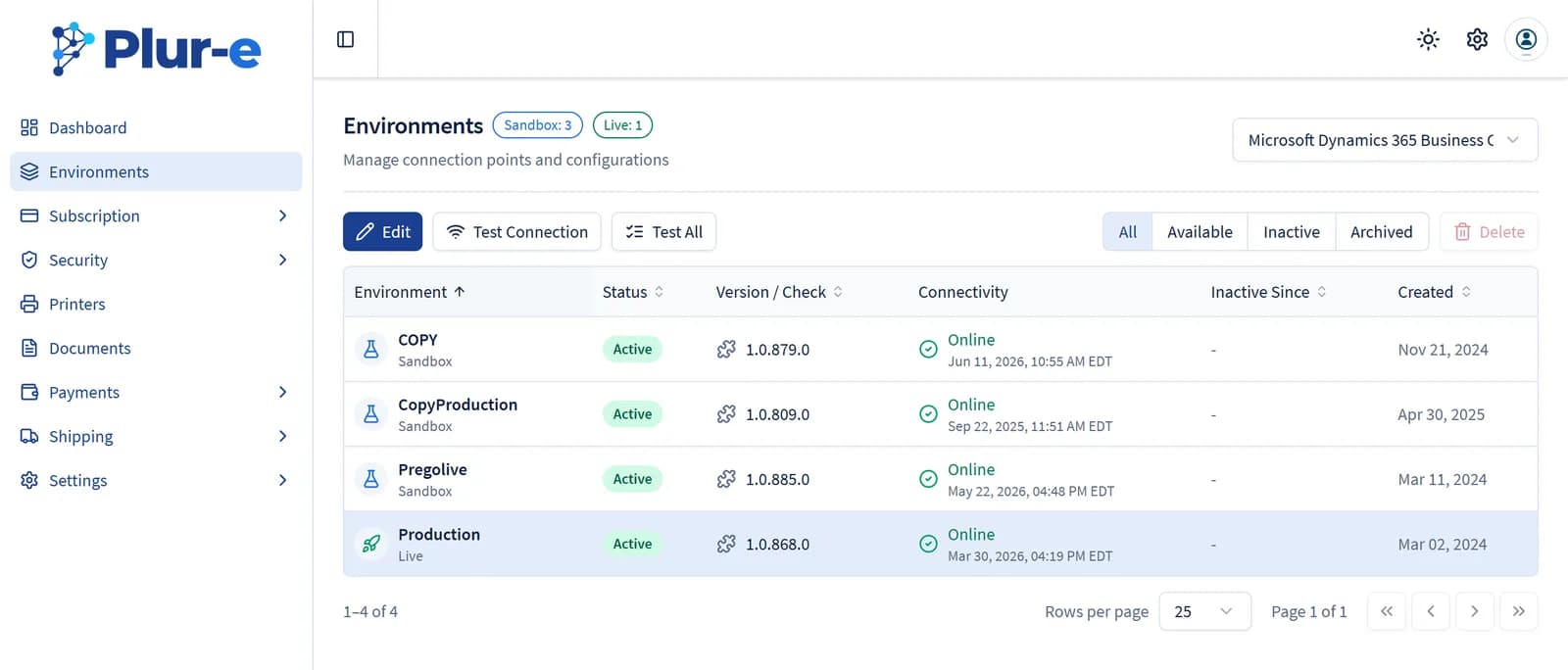The image size is (1568, 670).
Task: Expand the Subscription menu chevron
Action: pyautogui.click(x=282, y=215)
